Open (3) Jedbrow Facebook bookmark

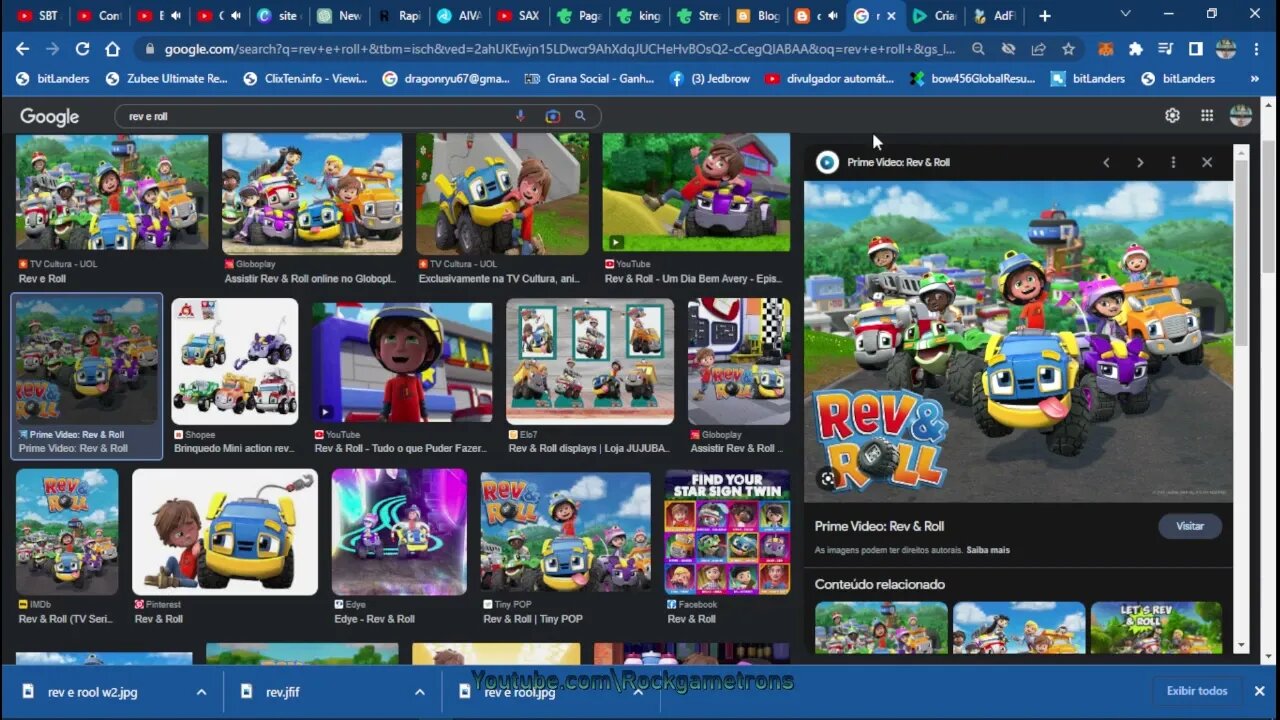point(710,78)
